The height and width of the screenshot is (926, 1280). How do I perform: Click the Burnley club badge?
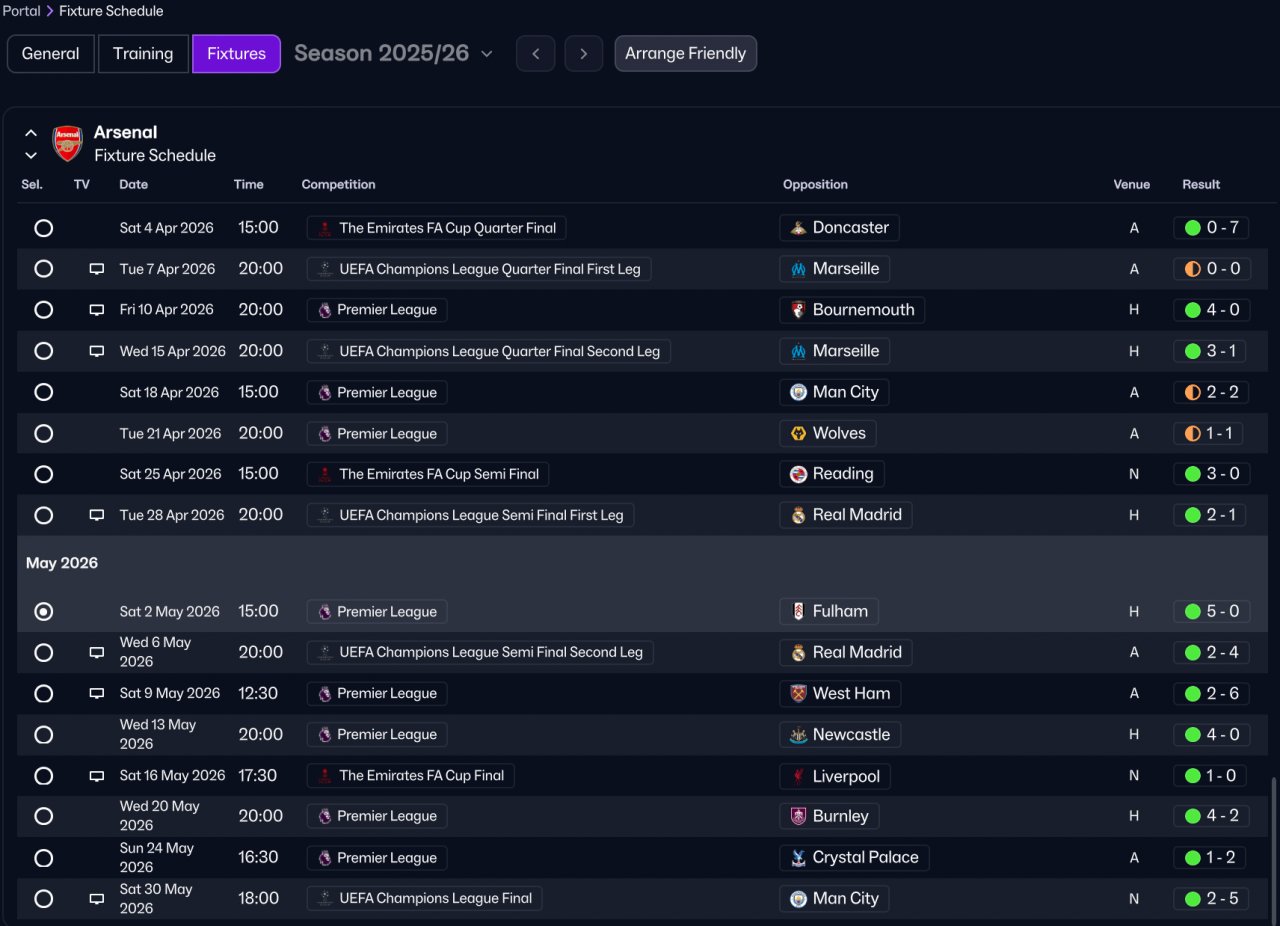pyautogui.click(x=798, y=816)
